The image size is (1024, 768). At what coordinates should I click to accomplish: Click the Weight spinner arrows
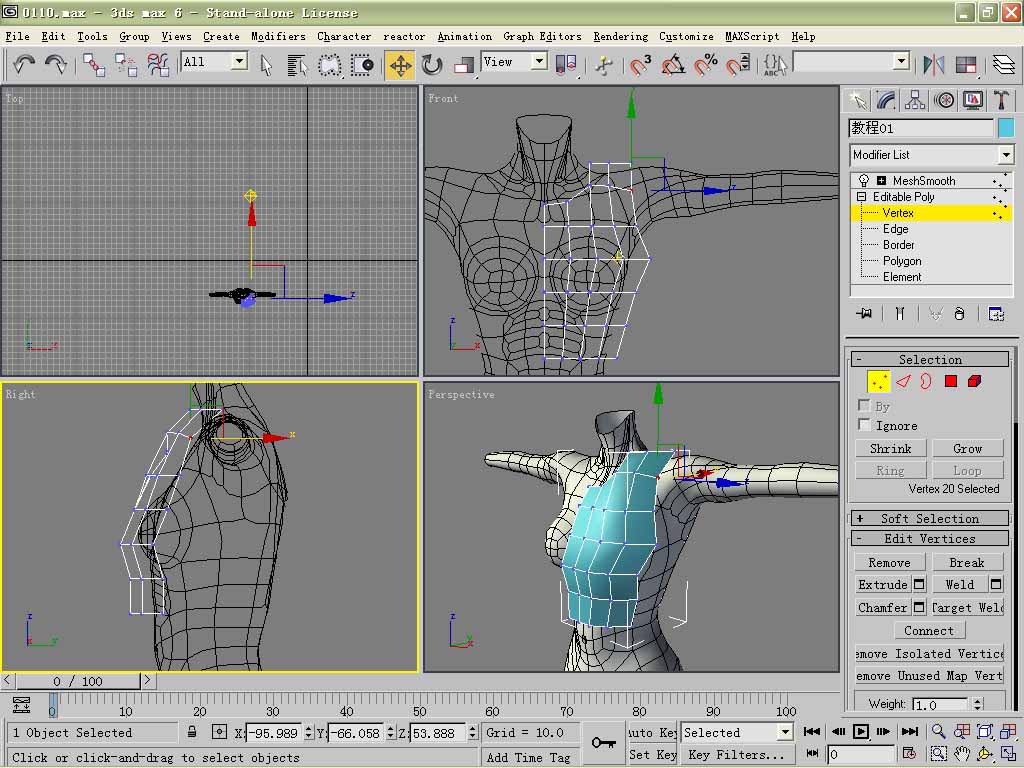tap(977, 704)
